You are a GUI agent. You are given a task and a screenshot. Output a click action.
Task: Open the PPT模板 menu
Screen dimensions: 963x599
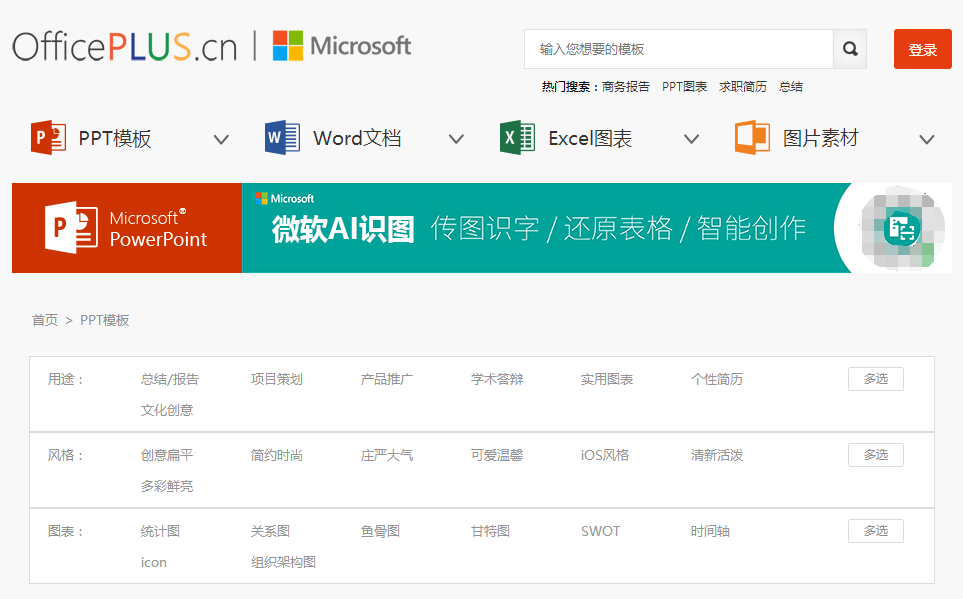coord(115,139)
